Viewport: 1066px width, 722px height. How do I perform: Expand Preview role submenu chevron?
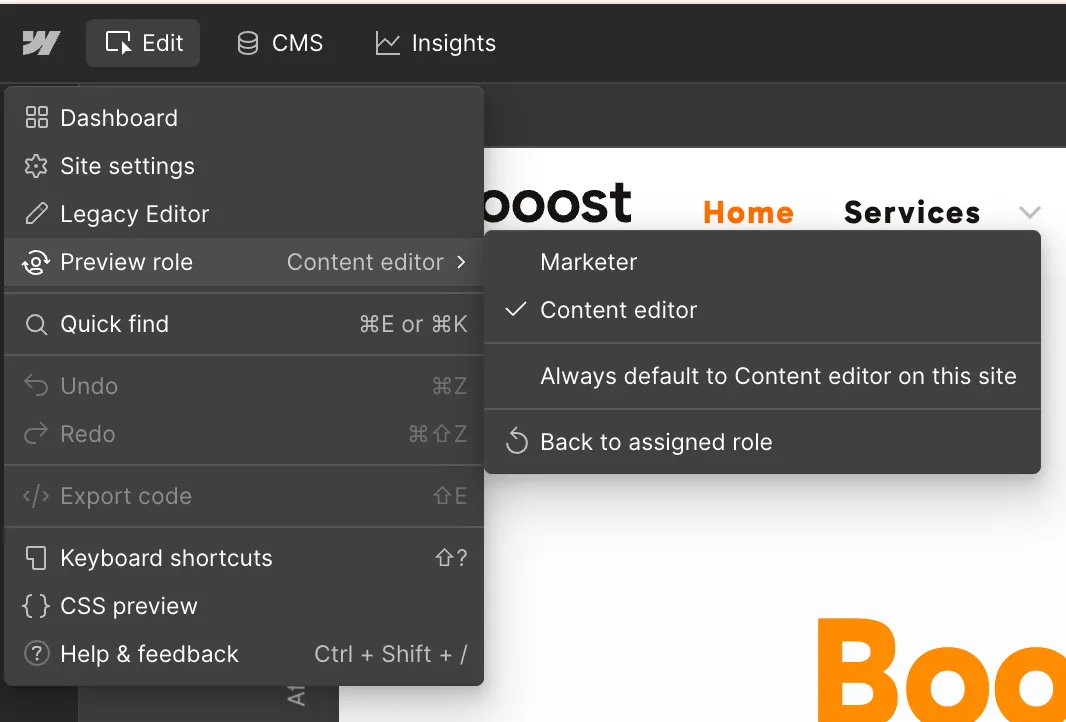tap(462, 262)
